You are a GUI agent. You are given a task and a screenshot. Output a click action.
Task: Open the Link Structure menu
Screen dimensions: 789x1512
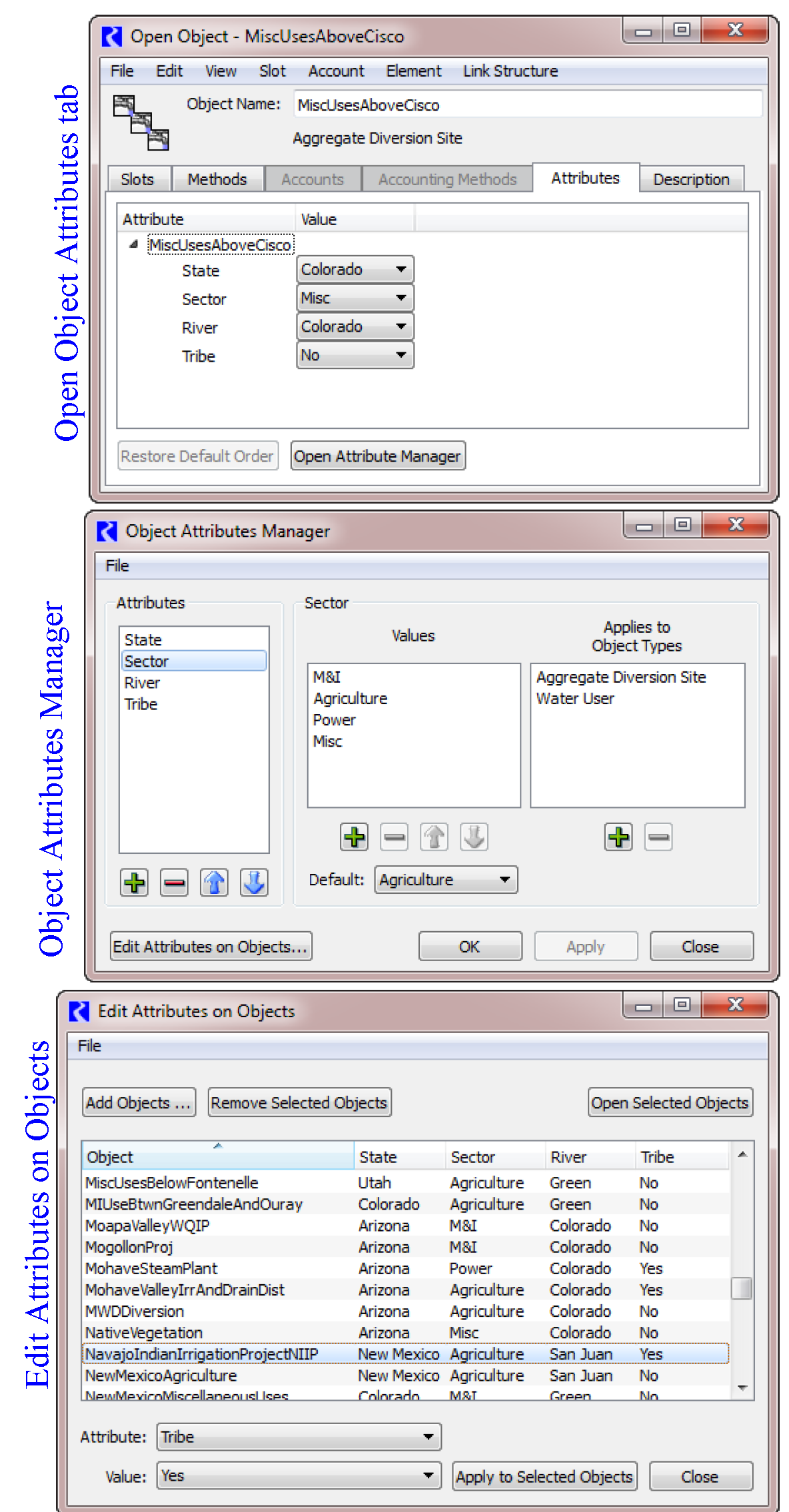[x=510, y=71]
